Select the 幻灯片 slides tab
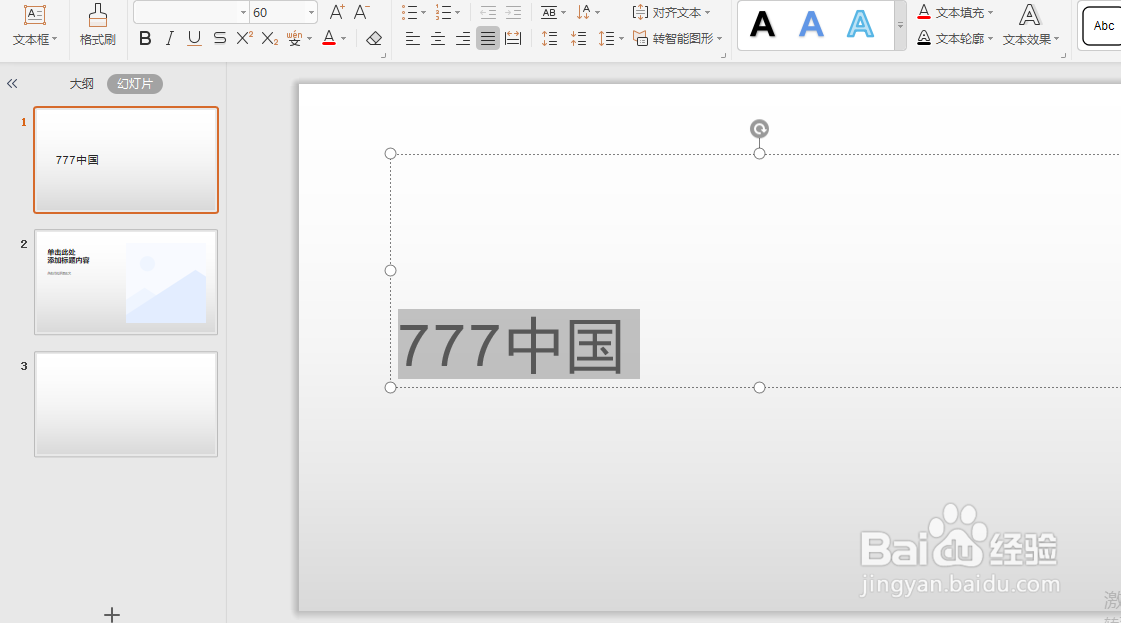 [x=134, y=83]
